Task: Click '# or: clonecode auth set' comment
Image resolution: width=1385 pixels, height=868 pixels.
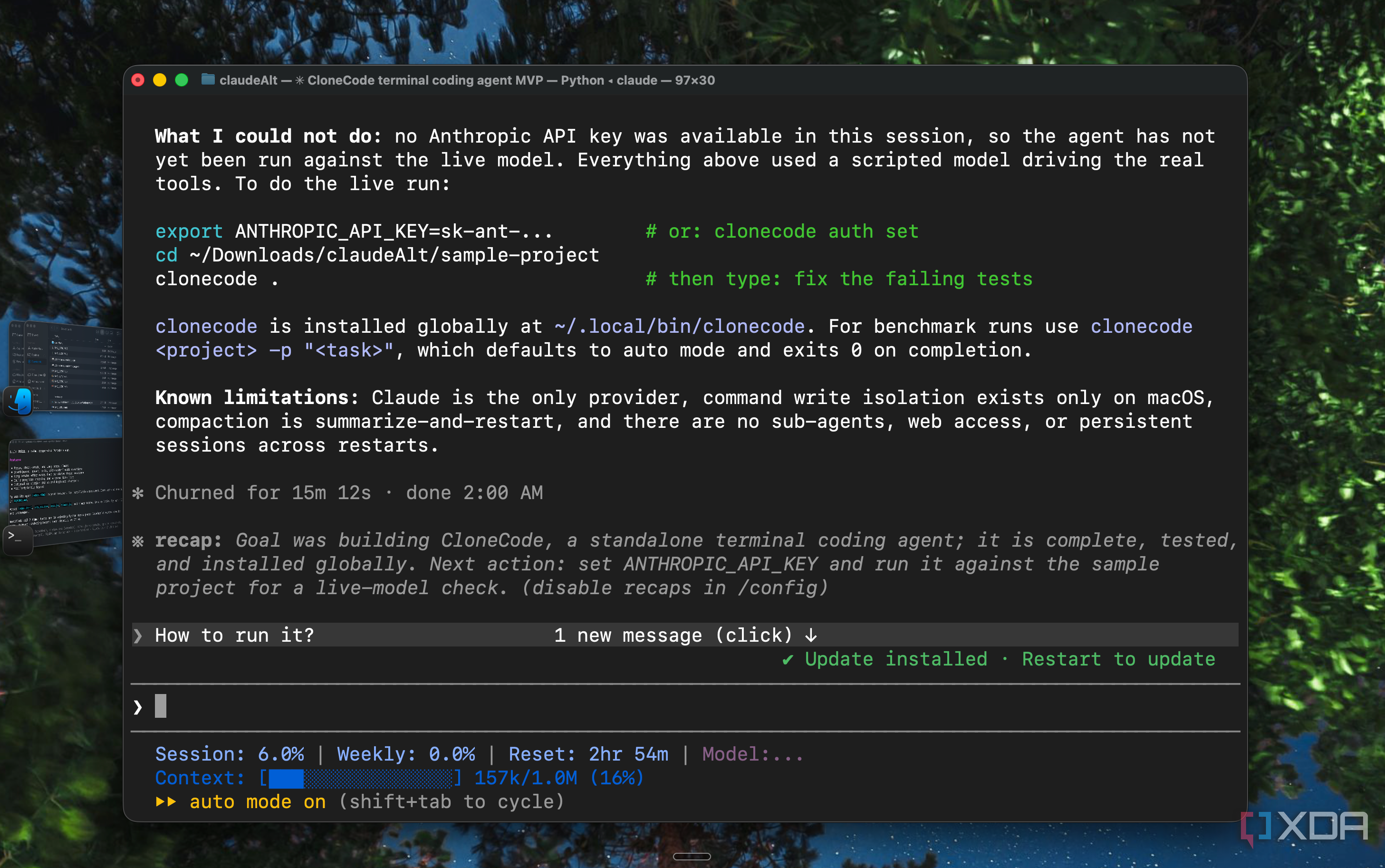Action: [x=782, y=231]
